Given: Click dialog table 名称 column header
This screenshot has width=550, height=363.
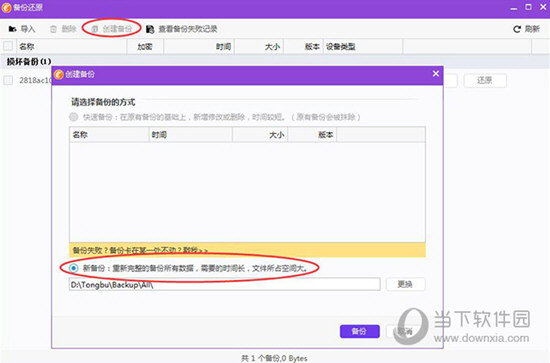Looking at the screenshot, I should [x=109, y=135].
